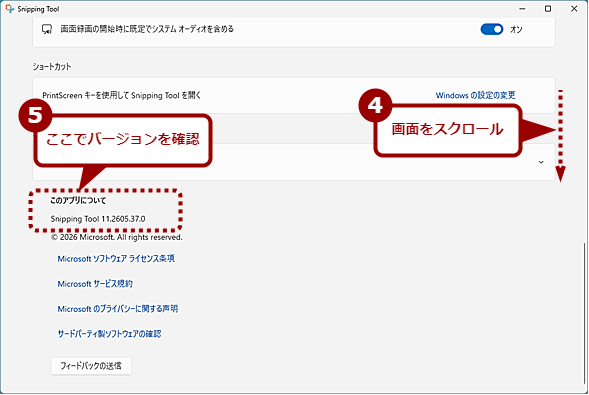Turn off the system audio toggle switch

[491, 29]
